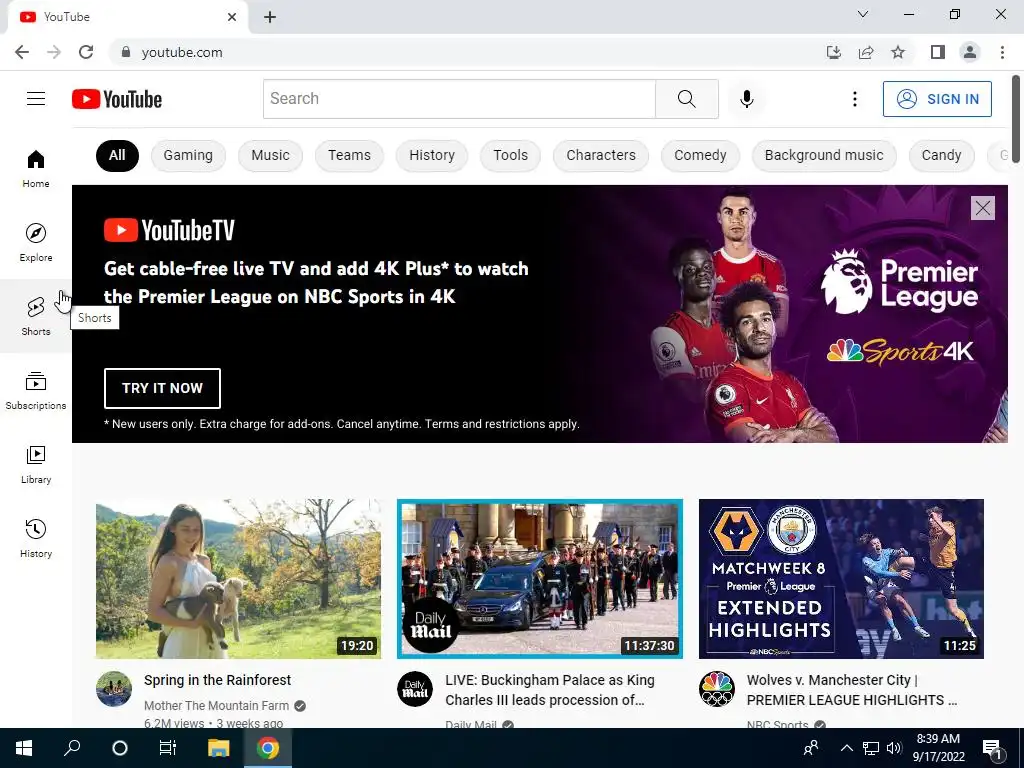The width and height of the screenshot is (1024, 768).
Task: Close the YouTube TV banner ad
Action: coord(982,208)
